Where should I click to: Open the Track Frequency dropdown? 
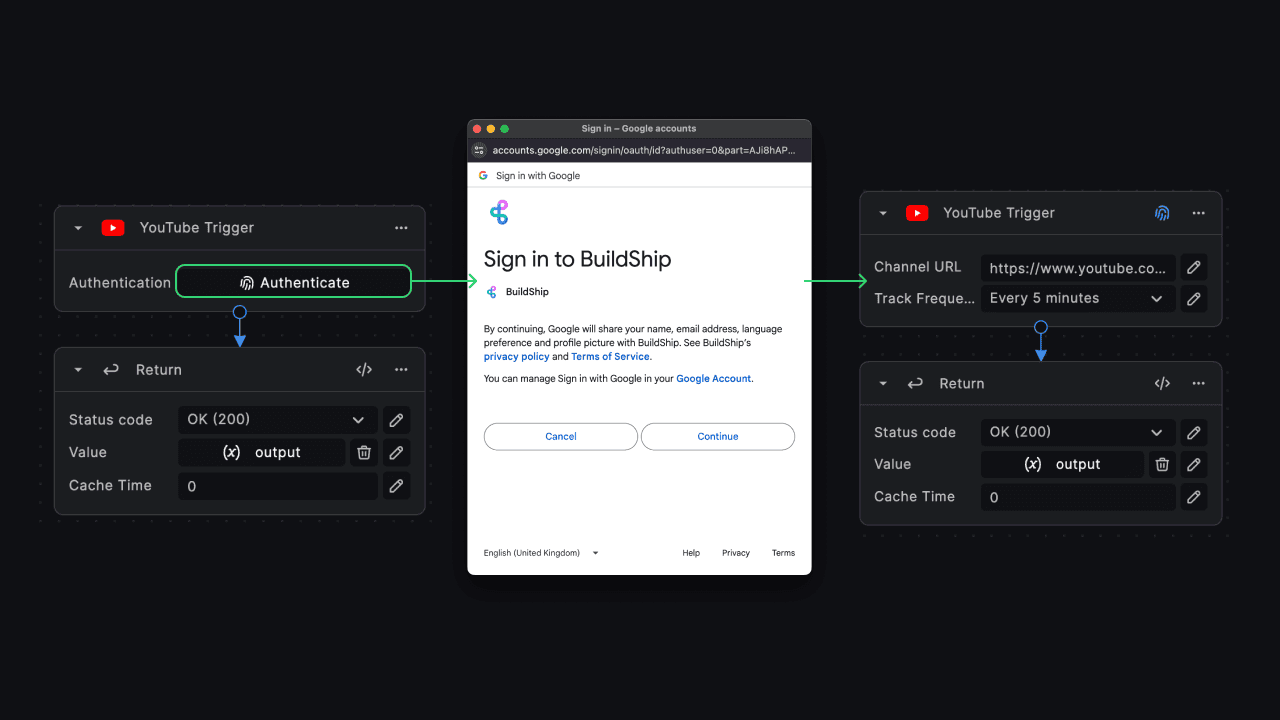click(1078, 298)
